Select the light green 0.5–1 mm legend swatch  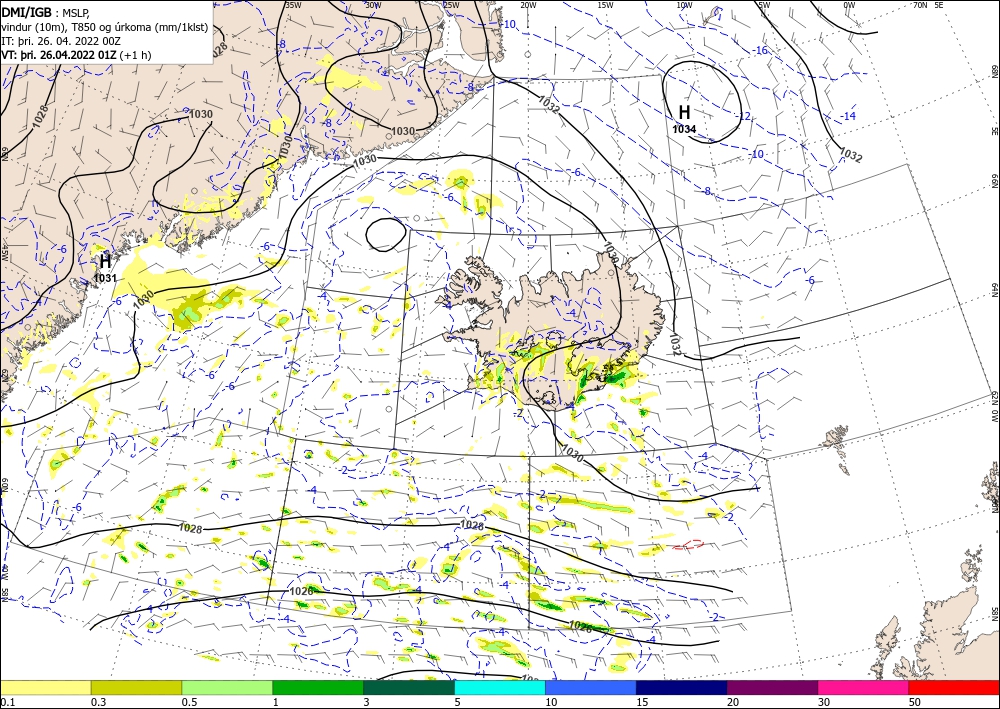227,687
